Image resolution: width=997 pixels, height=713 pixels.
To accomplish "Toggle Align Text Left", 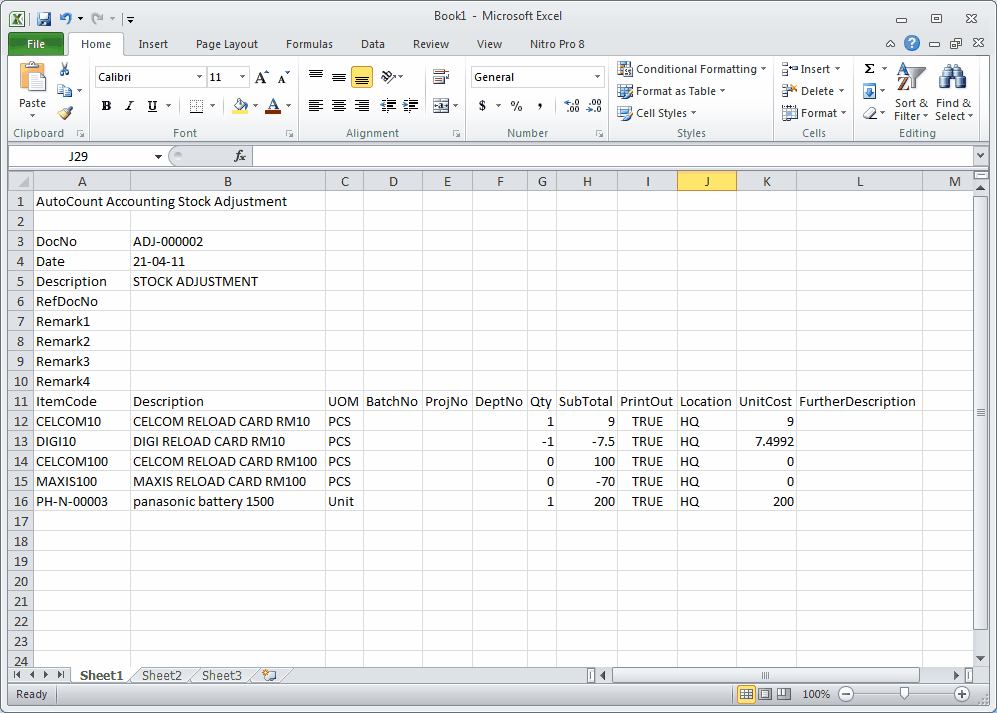I will click(315, 106).
